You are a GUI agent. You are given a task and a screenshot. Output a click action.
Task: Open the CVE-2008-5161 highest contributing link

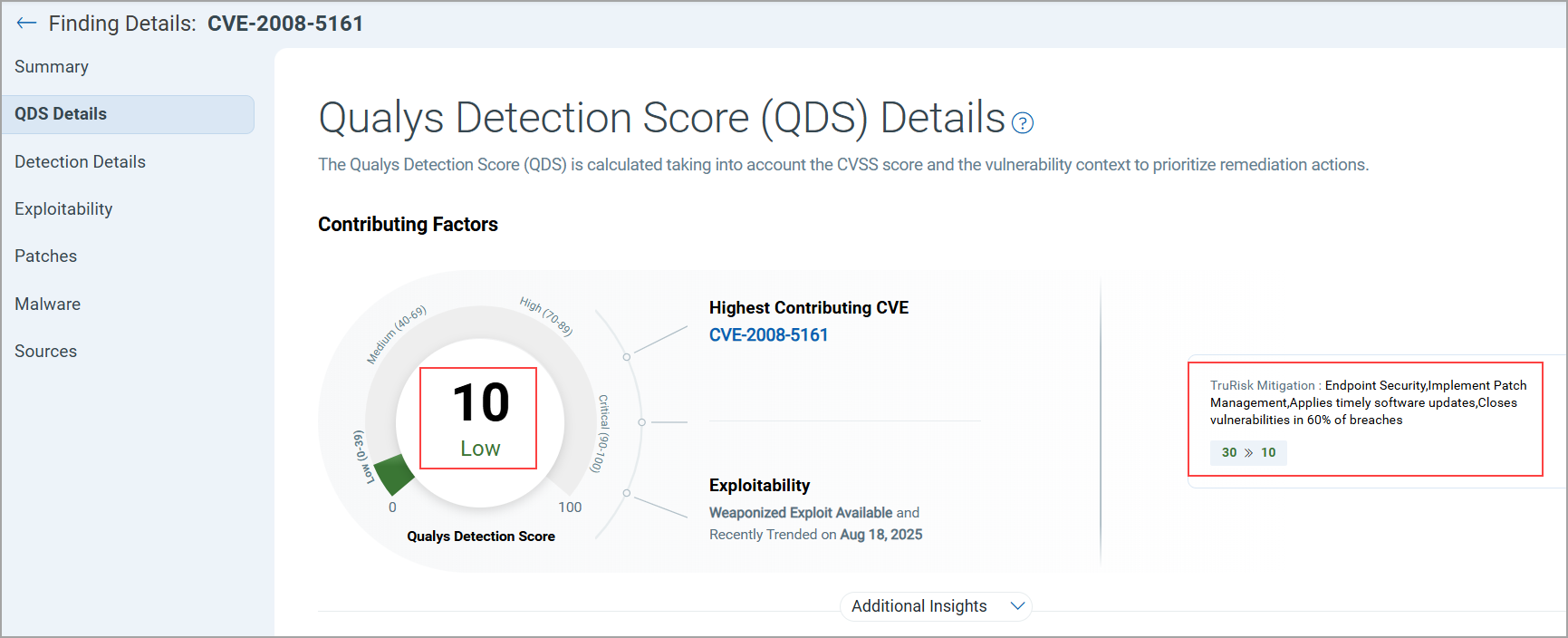pos(768,335)
